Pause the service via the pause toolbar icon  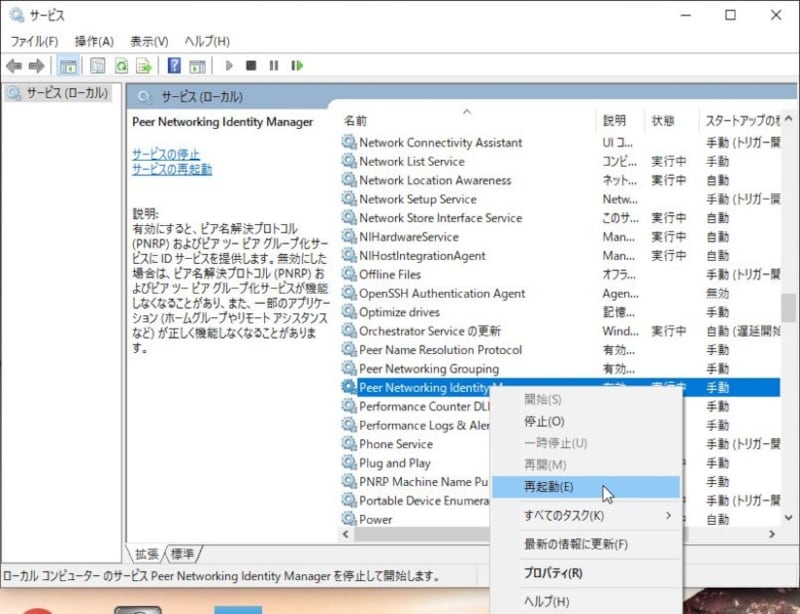274,66
